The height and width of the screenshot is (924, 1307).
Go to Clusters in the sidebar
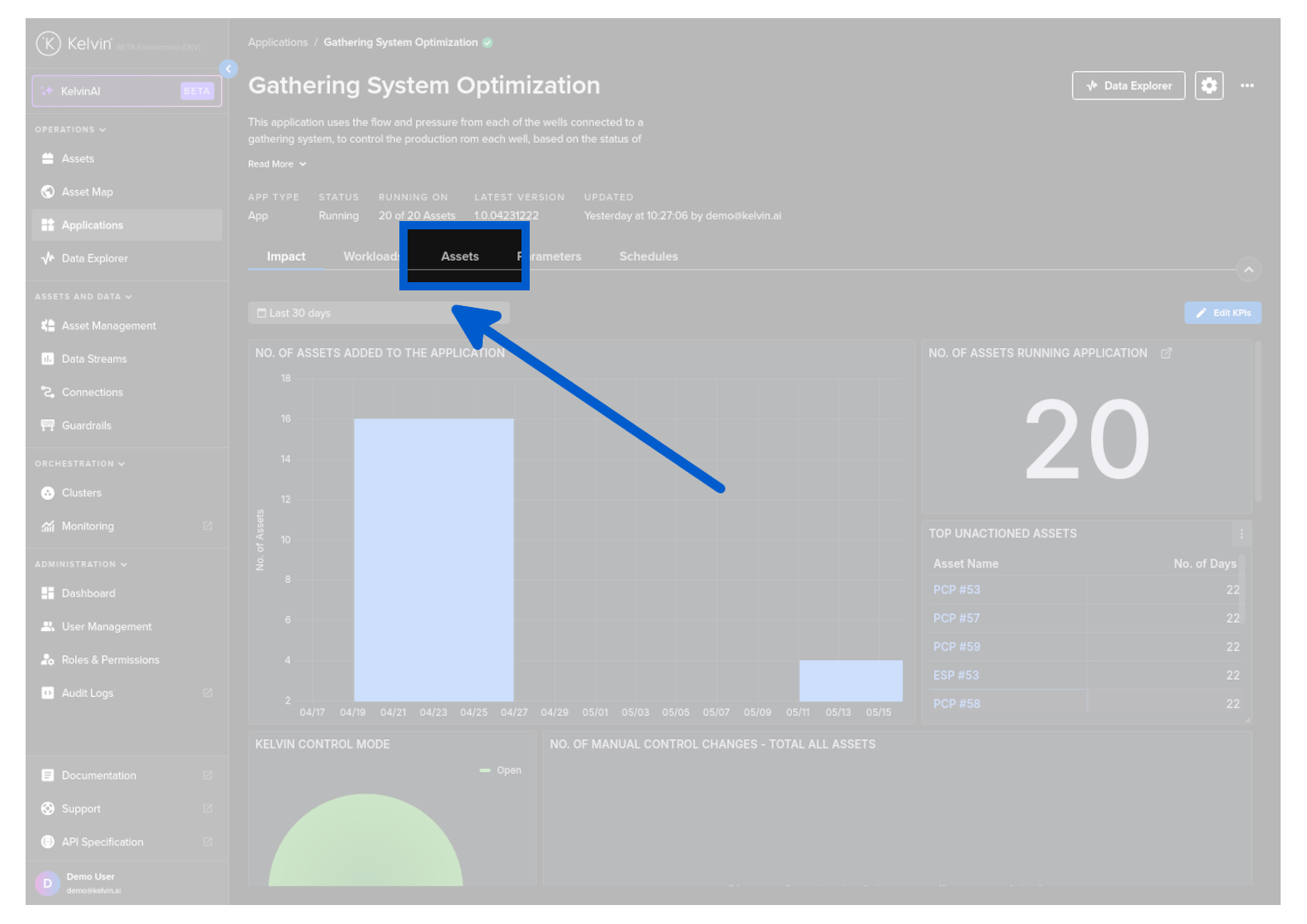[81, 493]
